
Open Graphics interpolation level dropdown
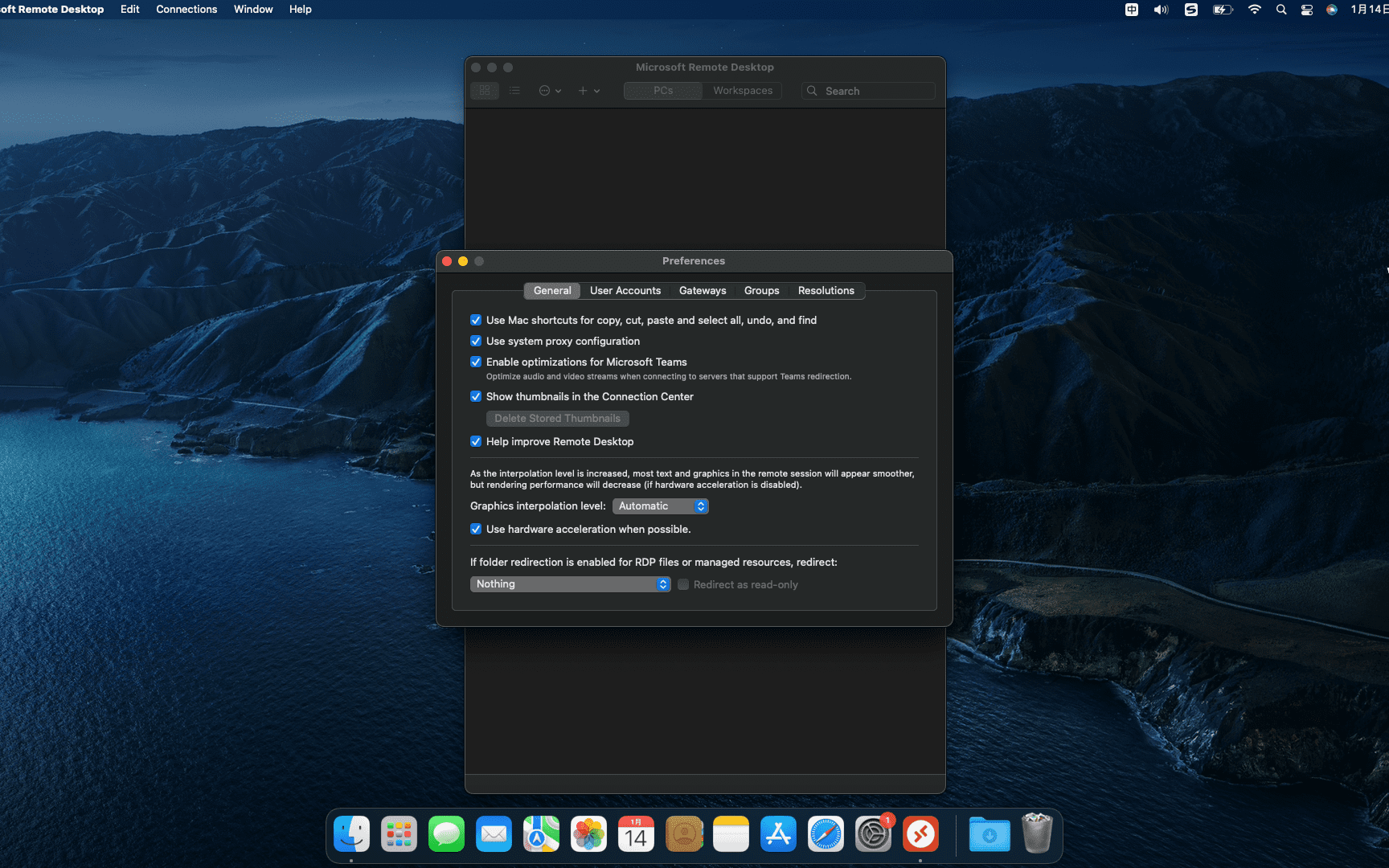pyautogui.click(x=660, y=506)
